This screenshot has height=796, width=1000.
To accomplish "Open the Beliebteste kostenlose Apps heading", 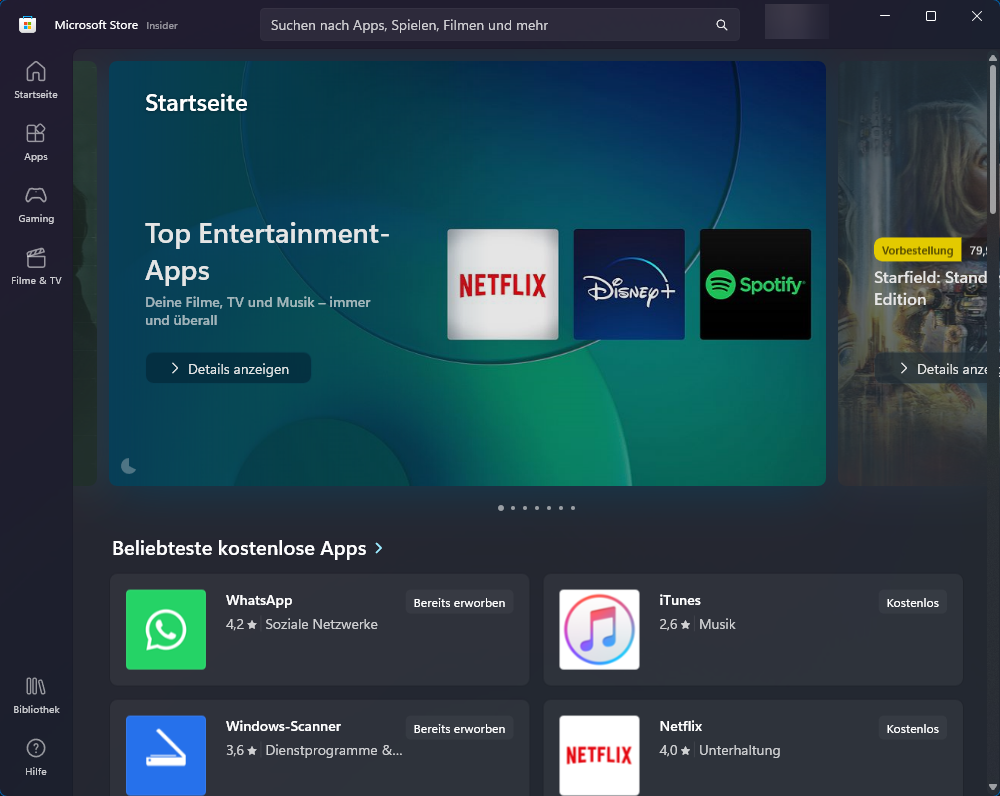I will (x=239, y=549).
